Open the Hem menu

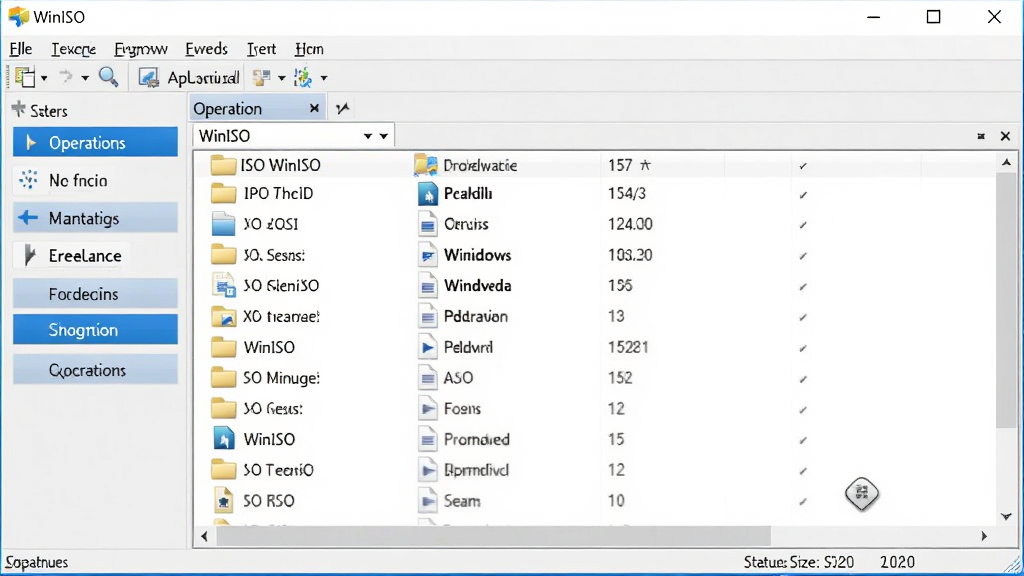tap(309, 49)
